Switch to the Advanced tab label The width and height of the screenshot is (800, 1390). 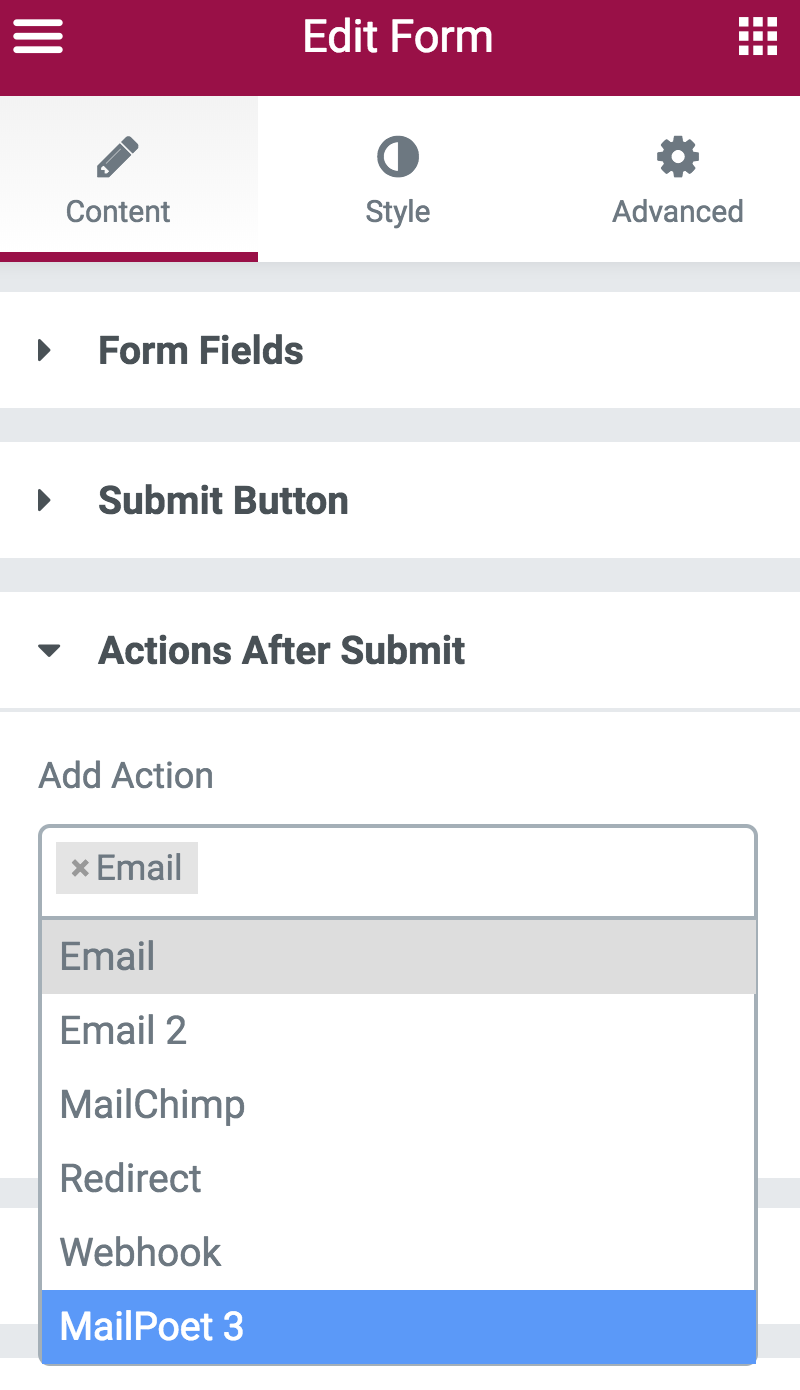pyautogui.click(x=677, y=212)
